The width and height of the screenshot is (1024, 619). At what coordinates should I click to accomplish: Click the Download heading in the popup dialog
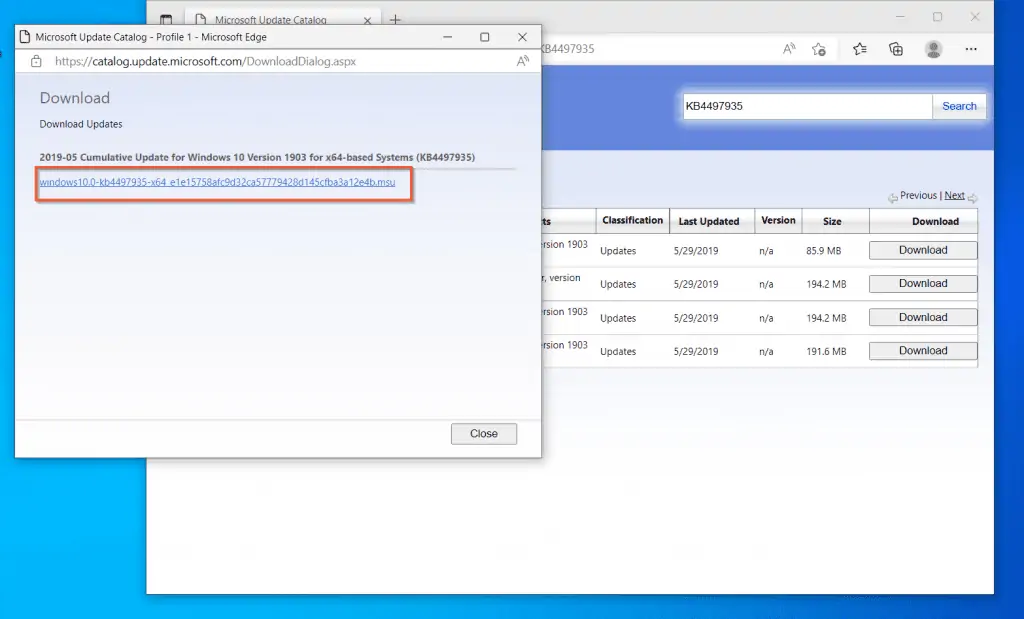(x=74, y=98)
